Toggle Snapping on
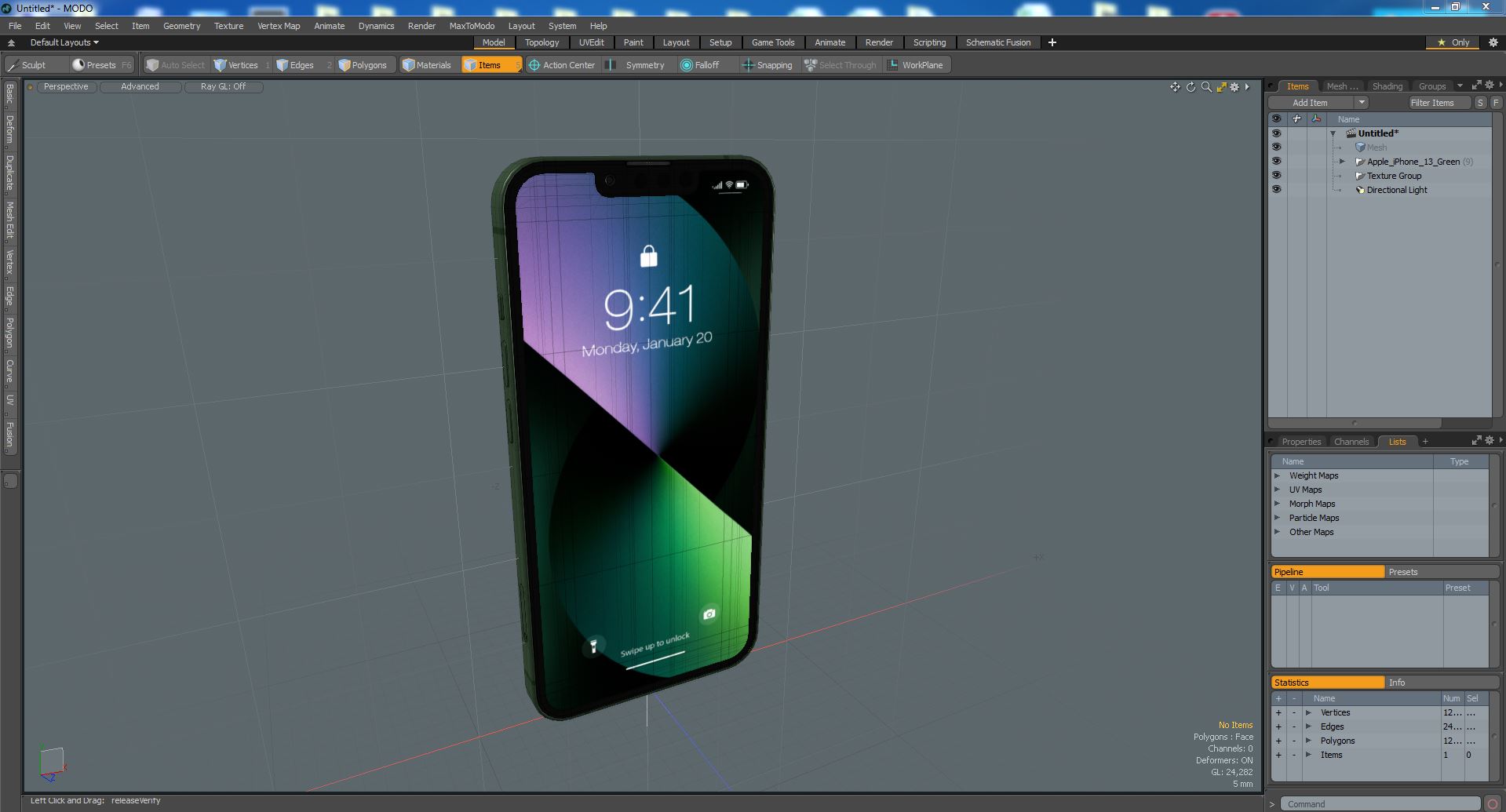The image size is (1506, 812). pos(768,65)
